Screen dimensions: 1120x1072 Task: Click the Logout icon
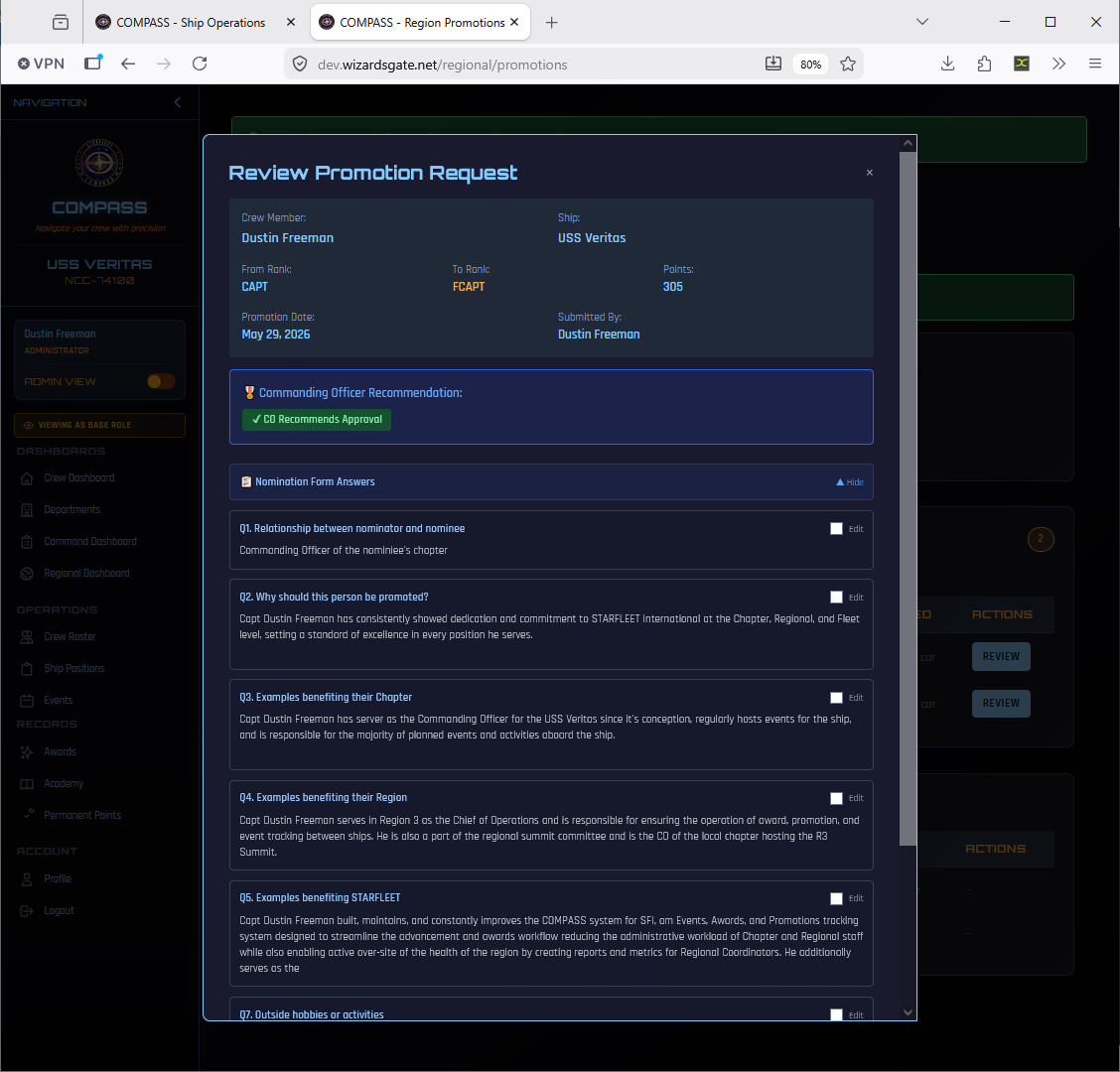point(27,910)
